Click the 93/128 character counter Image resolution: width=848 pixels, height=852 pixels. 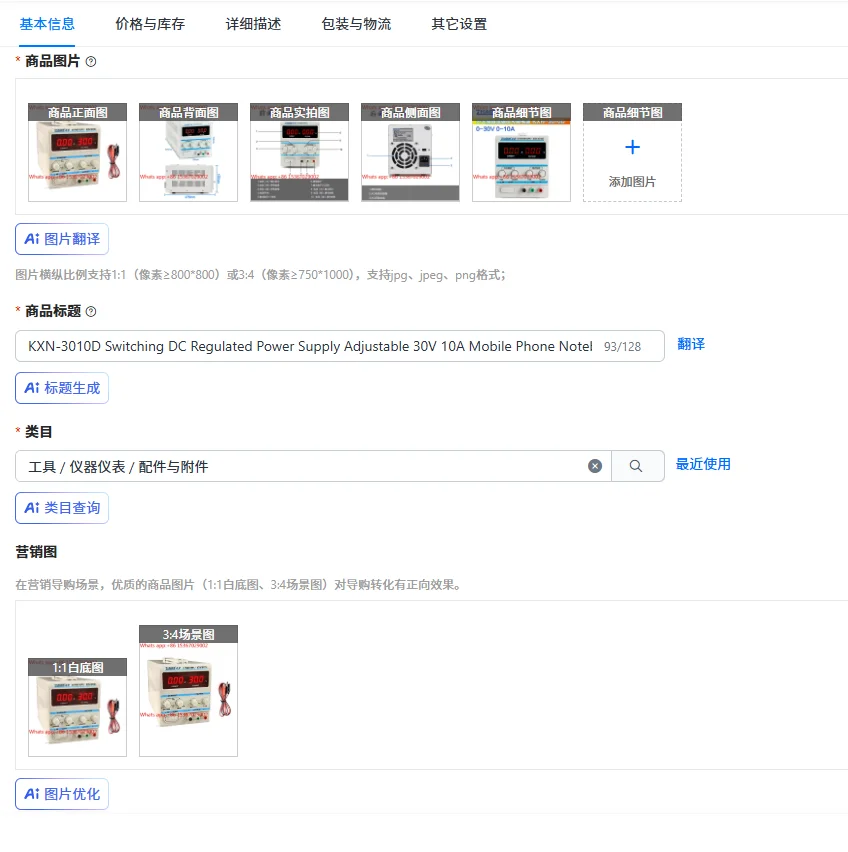623,347
